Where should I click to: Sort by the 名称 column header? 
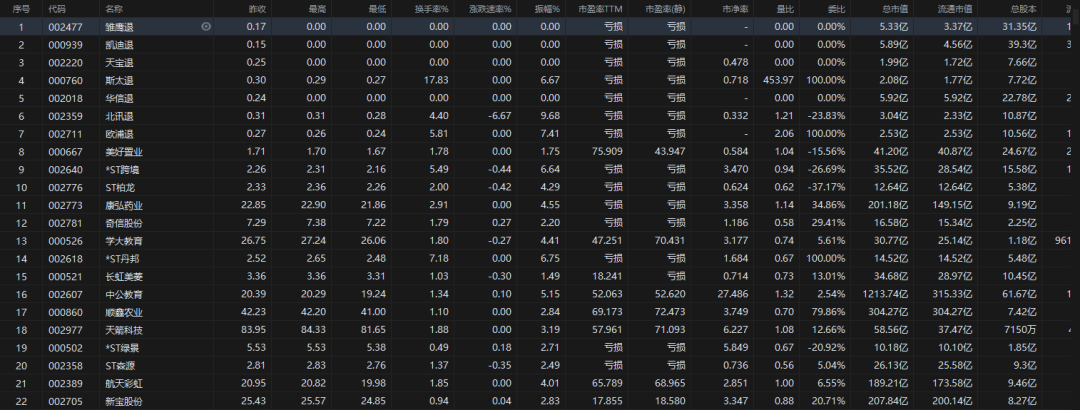[114, 9]
